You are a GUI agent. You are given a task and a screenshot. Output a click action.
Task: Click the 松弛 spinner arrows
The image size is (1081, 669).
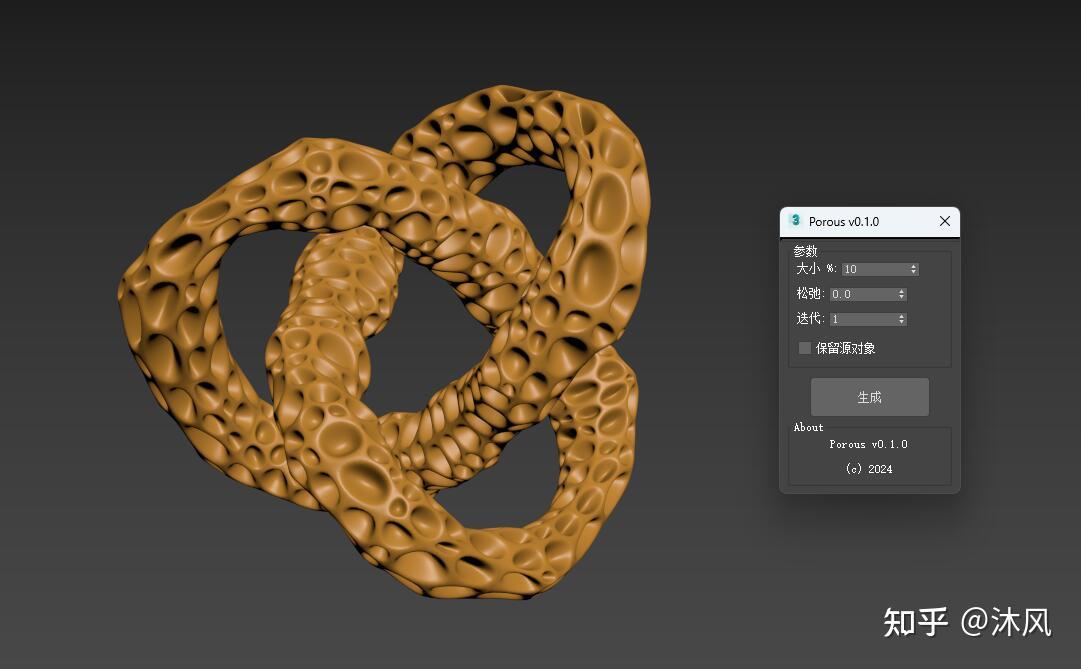[x=901, y=294]
